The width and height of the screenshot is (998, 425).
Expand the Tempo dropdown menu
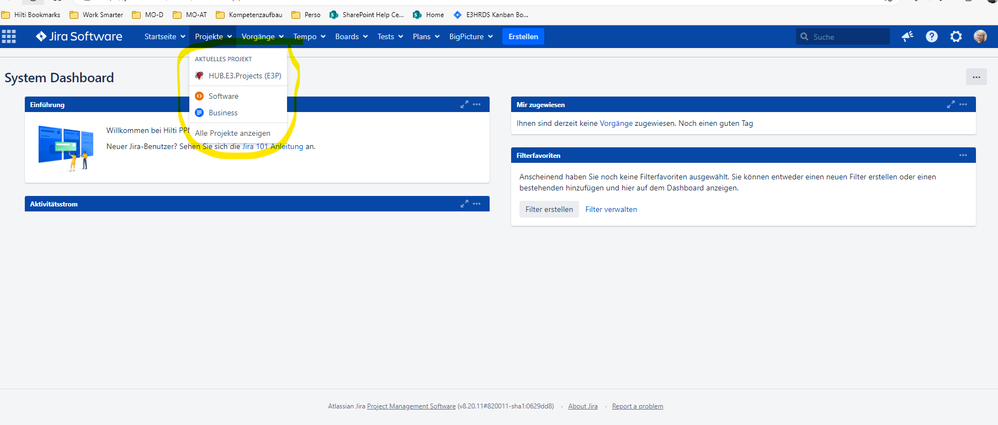pyautogui.click(x=309, y=37)
